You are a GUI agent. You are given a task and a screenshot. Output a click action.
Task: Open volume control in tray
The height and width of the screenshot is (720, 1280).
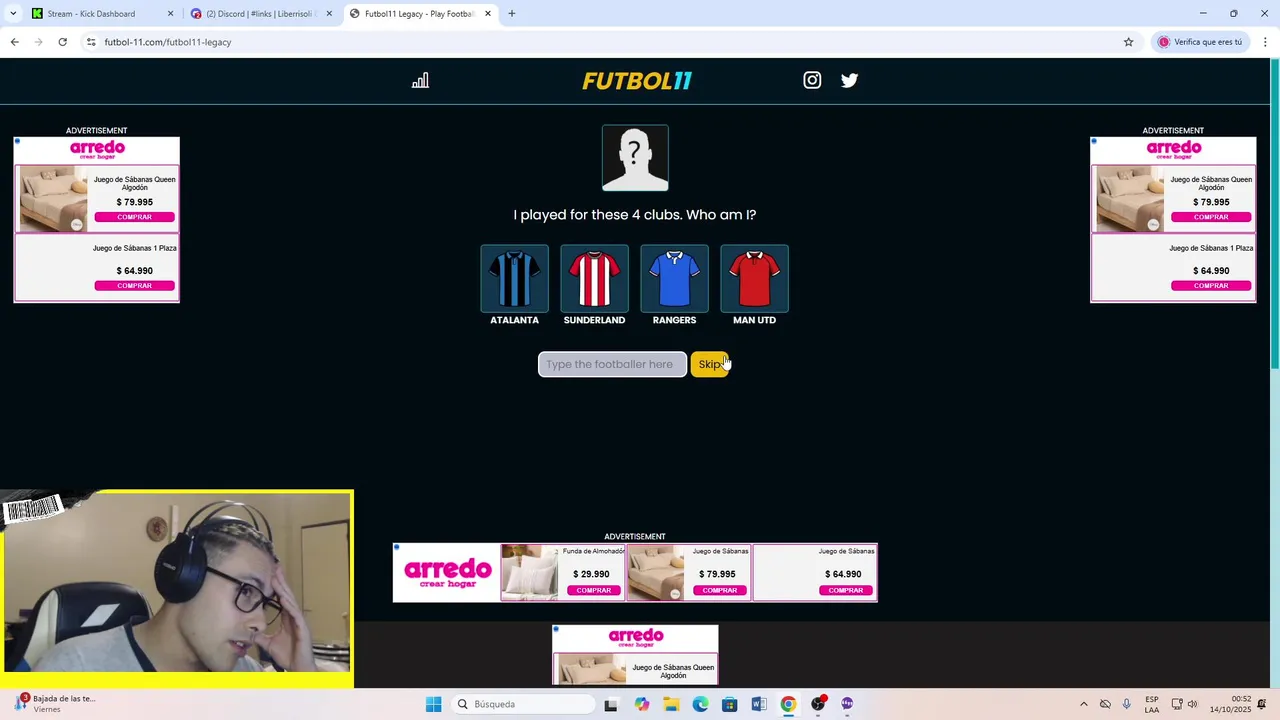coord(1192,704)
